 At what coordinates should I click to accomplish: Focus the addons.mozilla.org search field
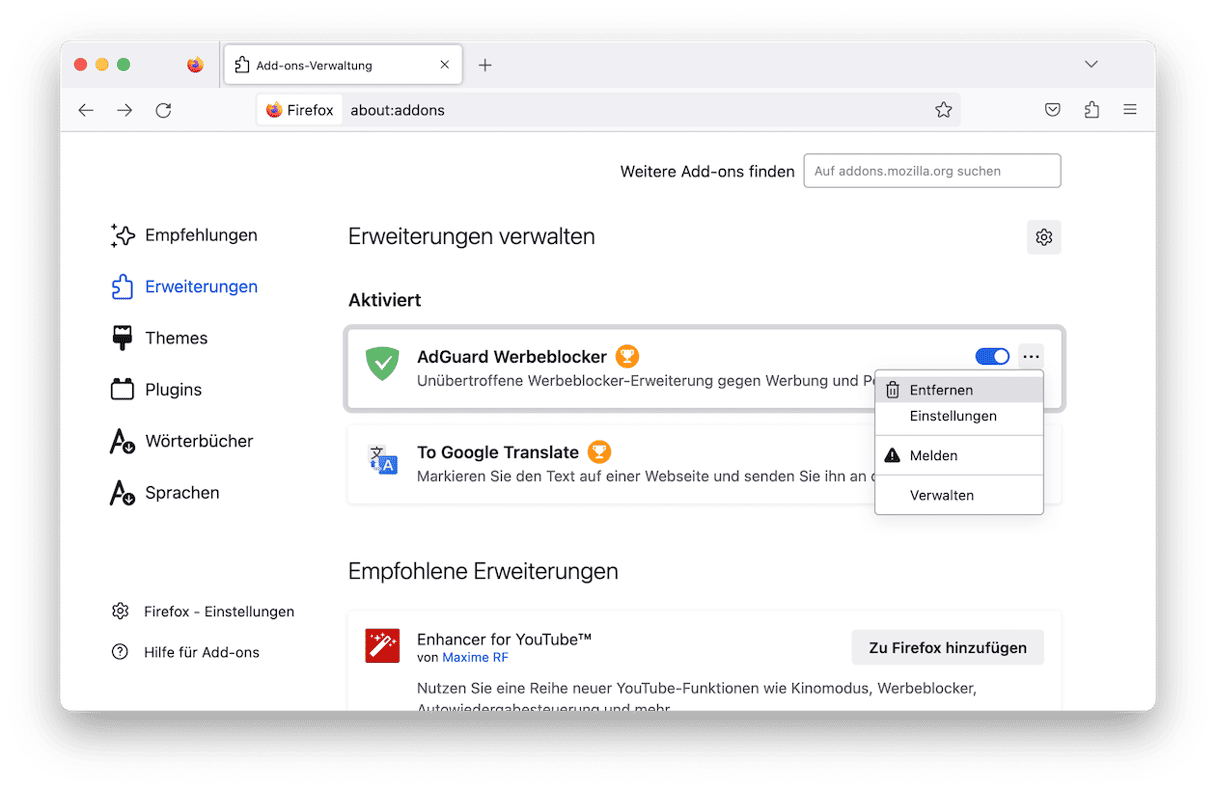pyautogui.click(x=932, y=171)
